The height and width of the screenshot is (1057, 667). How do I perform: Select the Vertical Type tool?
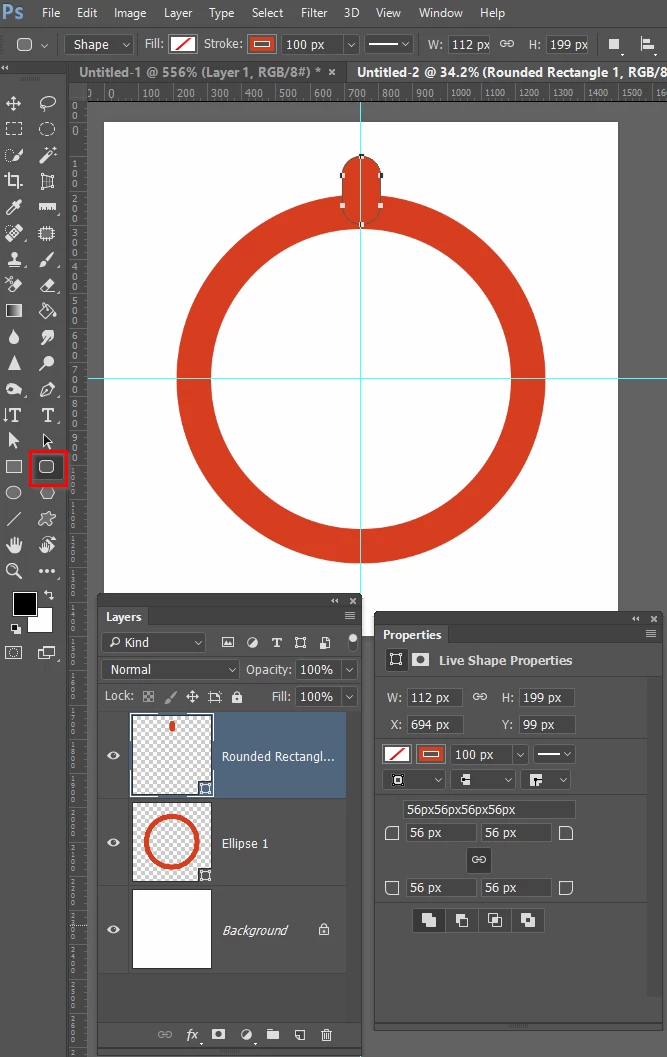pyautogui.click(x=13, y=415)
